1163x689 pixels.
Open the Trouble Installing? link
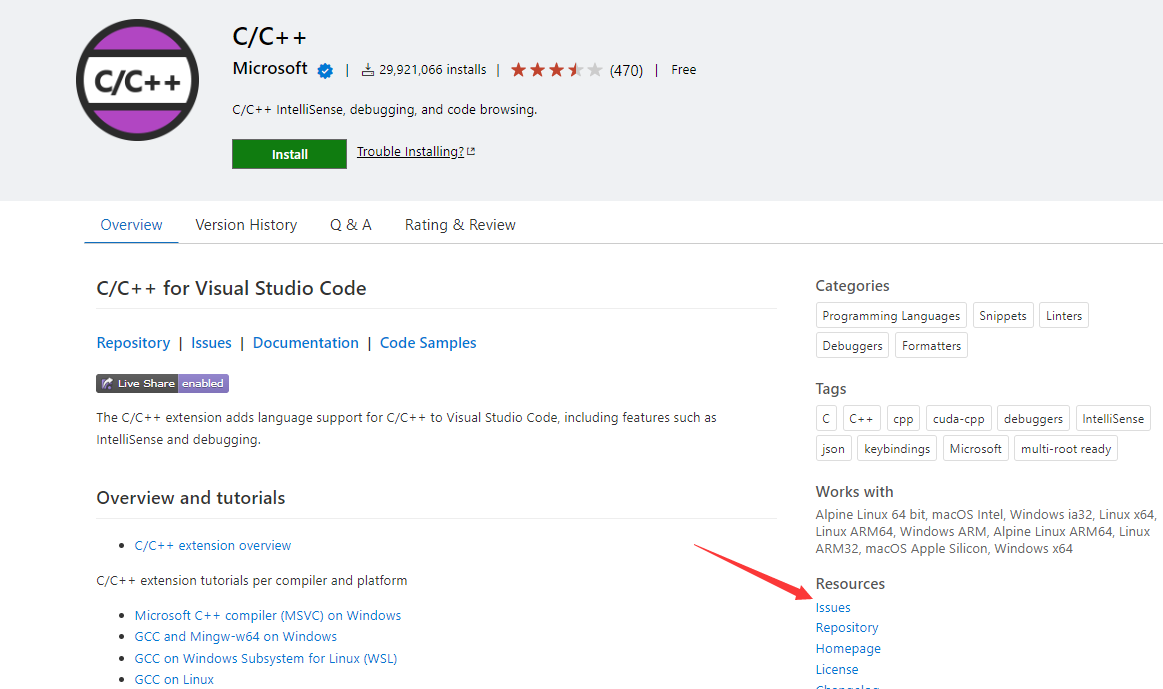(x=415, y=151)
